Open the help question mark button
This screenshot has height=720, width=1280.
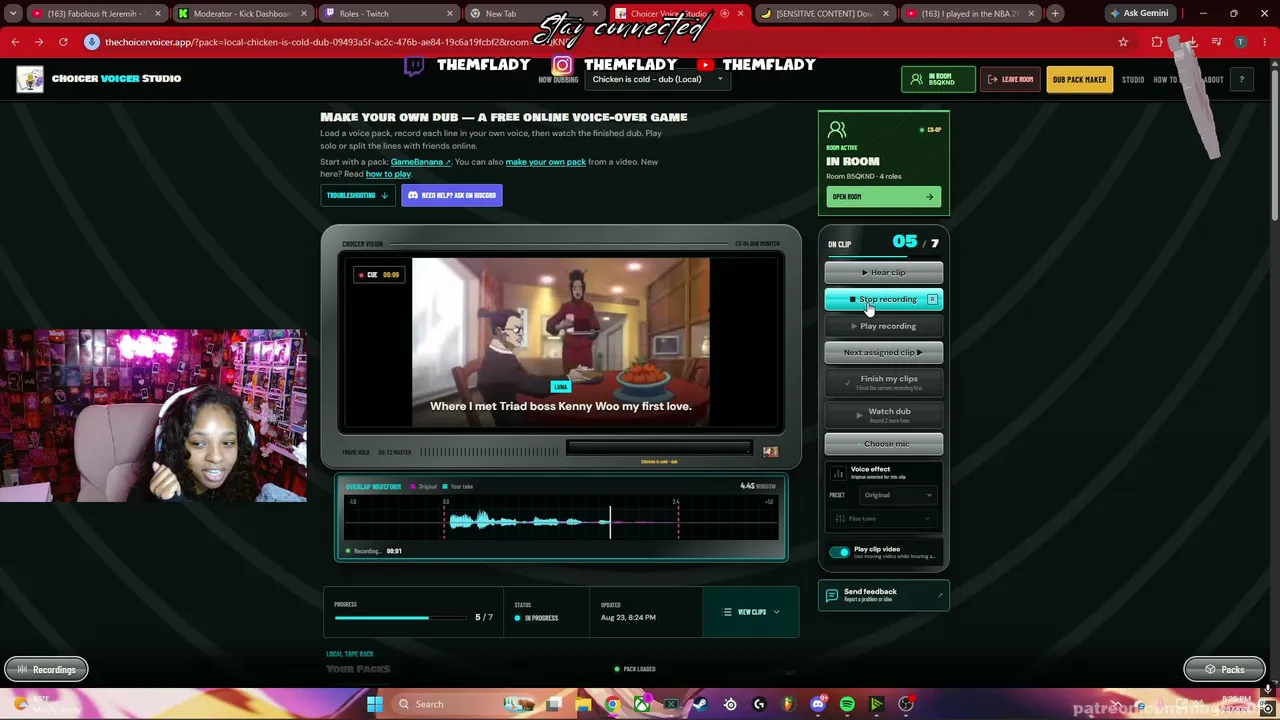pos(1241,79)
